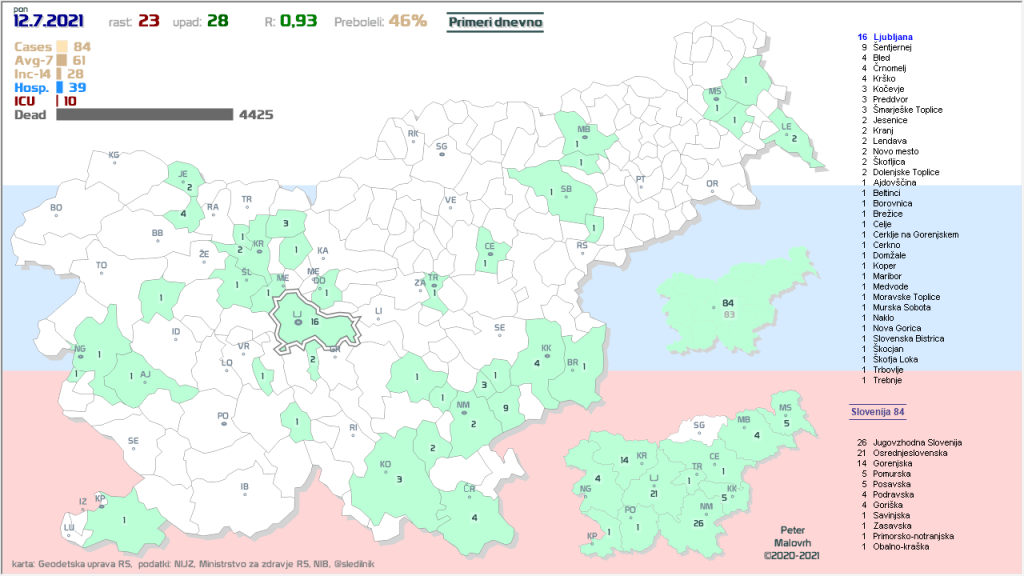The width and height of the screenshot is (1024, 576).
Task: Click the date 12.7.2021
Action: pos(49,21)
